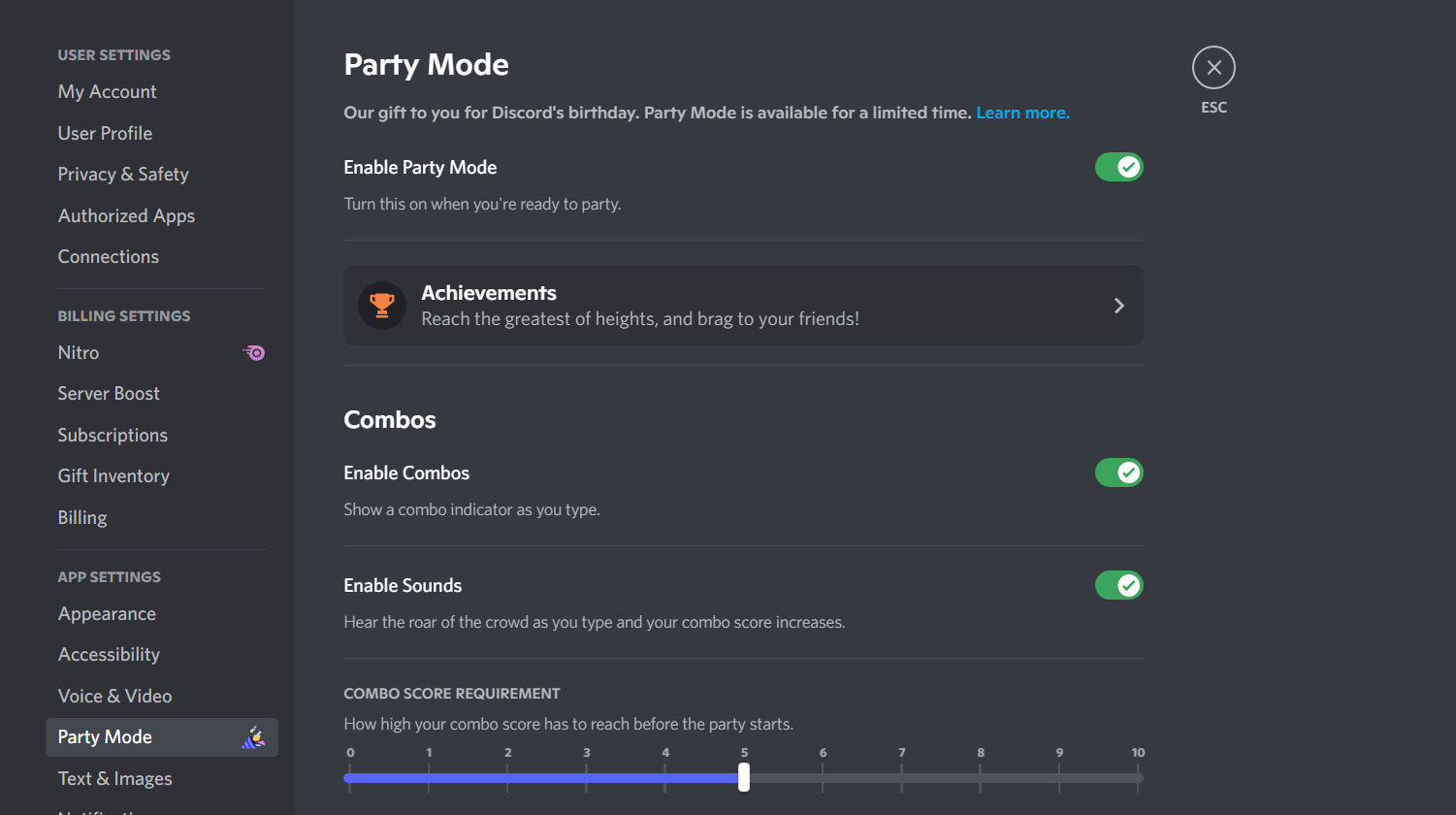
Task: Toggle off Enable Sounds
Action: tap(1118, 585)
